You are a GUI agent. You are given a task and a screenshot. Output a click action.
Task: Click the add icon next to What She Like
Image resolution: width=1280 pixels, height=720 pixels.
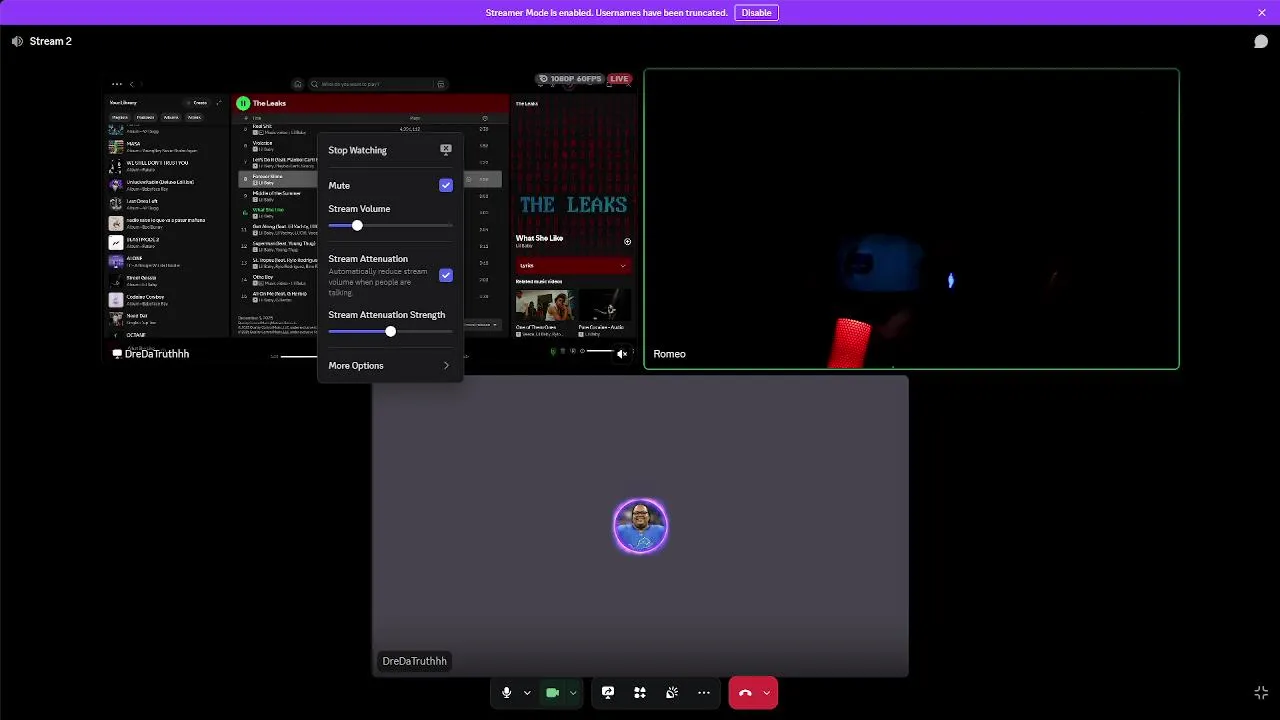627,241
